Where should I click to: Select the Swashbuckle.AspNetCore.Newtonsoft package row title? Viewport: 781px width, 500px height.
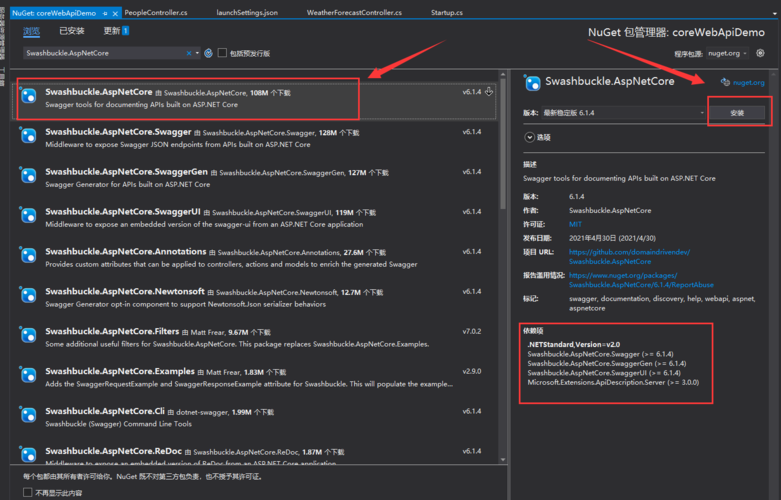click(125, 291)
